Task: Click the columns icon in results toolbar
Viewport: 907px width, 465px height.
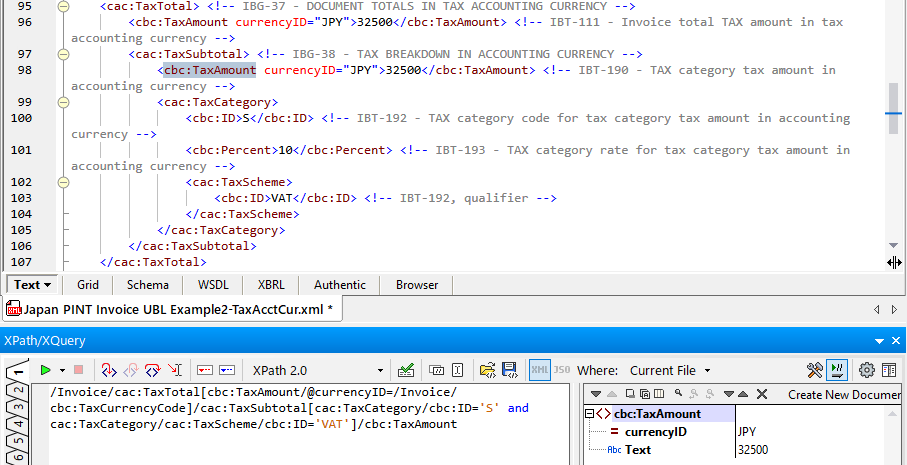Action: click(x=659, y=394)
